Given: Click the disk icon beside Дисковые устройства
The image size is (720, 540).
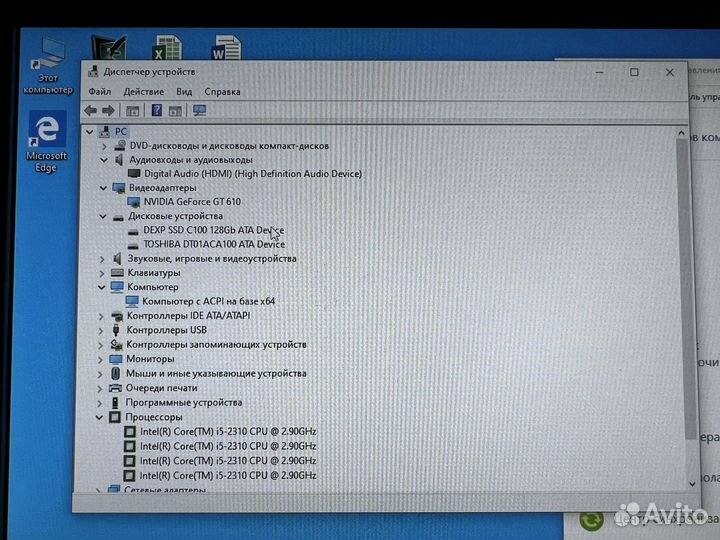Looking at the screenshot, I should point(118,217).
